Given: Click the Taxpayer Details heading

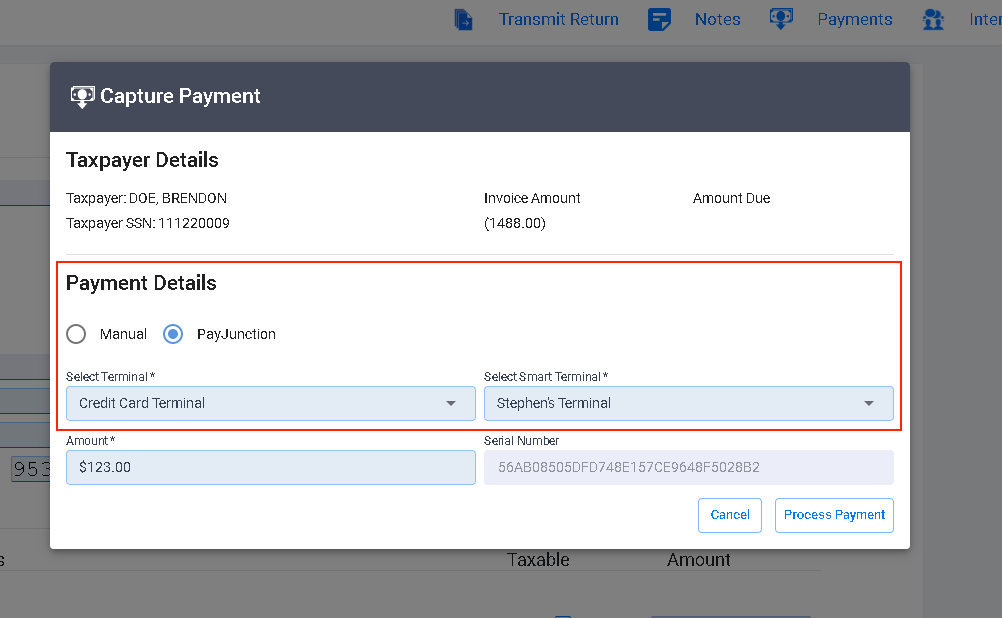Looking at the screenshot, I should [x=142, y=160].
